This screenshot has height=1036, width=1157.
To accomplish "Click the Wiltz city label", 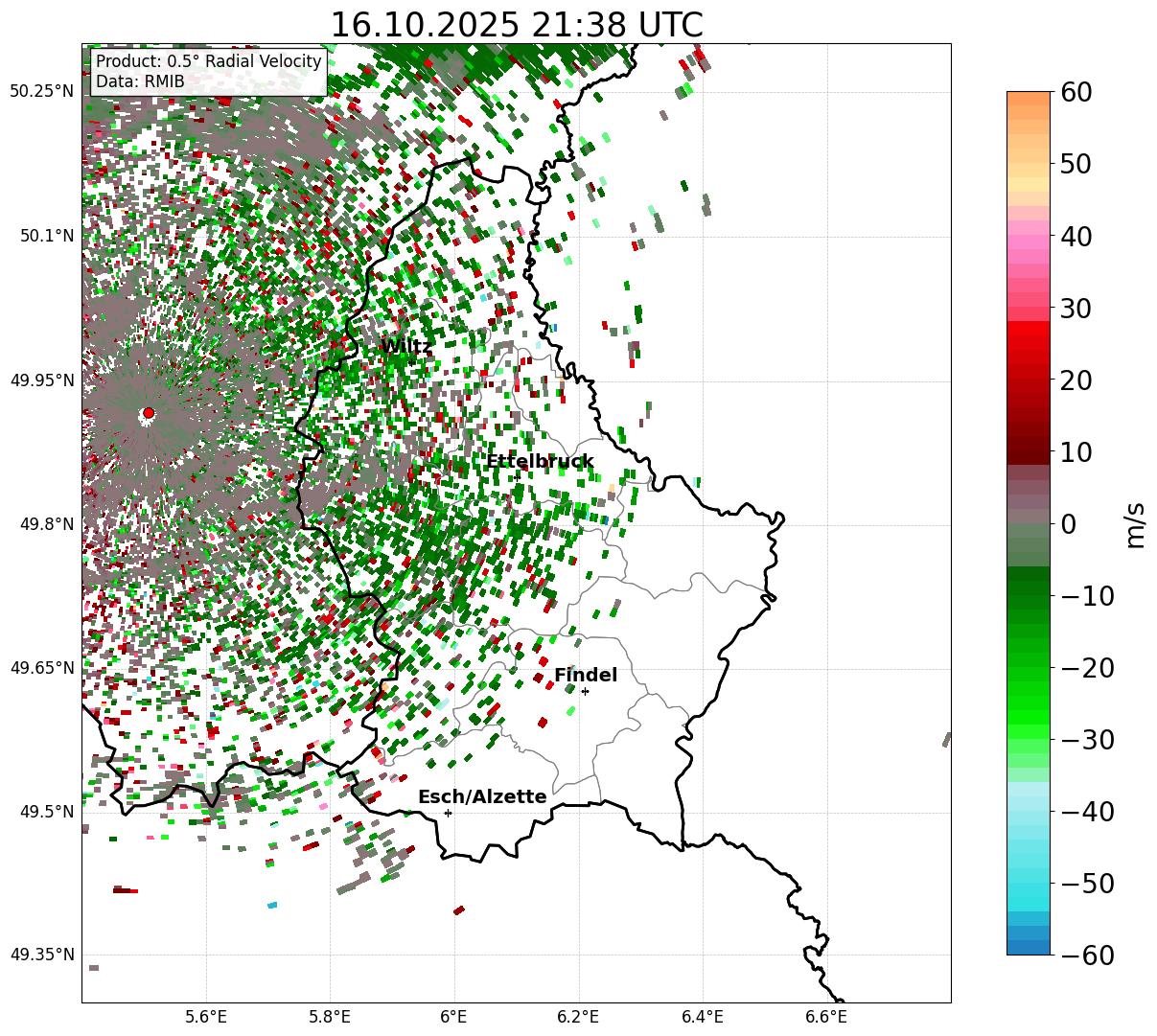I will pyautogui.click(x=406, y=346).
